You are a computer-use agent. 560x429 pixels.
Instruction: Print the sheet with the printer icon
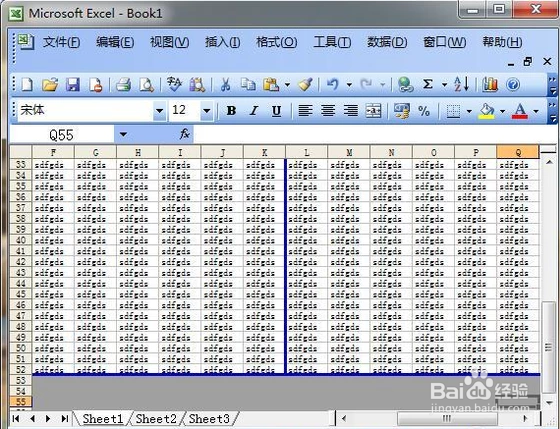point(124,85)
